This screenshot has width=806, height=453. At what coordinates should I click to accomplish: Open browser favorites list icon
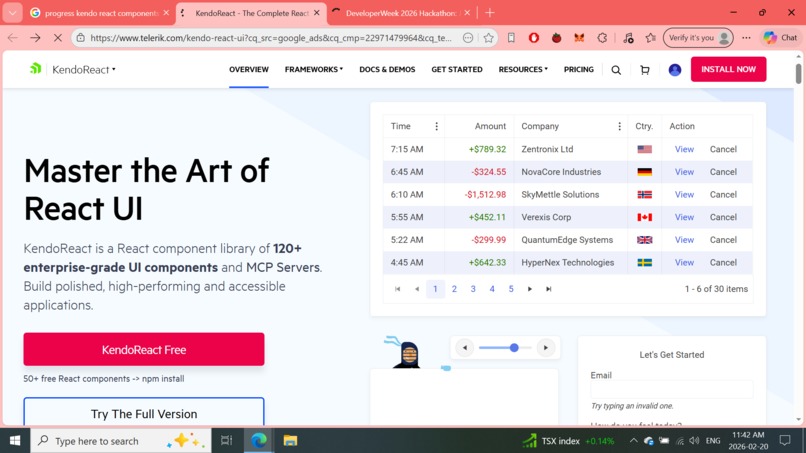tap(650, 38)
